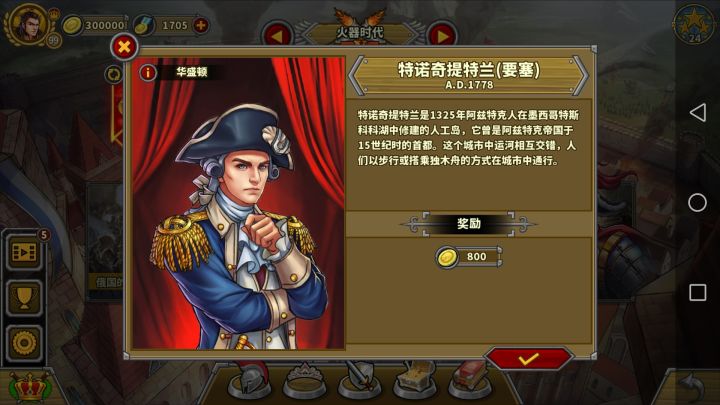Click the refresh swap general icon

tap(114, 74)
